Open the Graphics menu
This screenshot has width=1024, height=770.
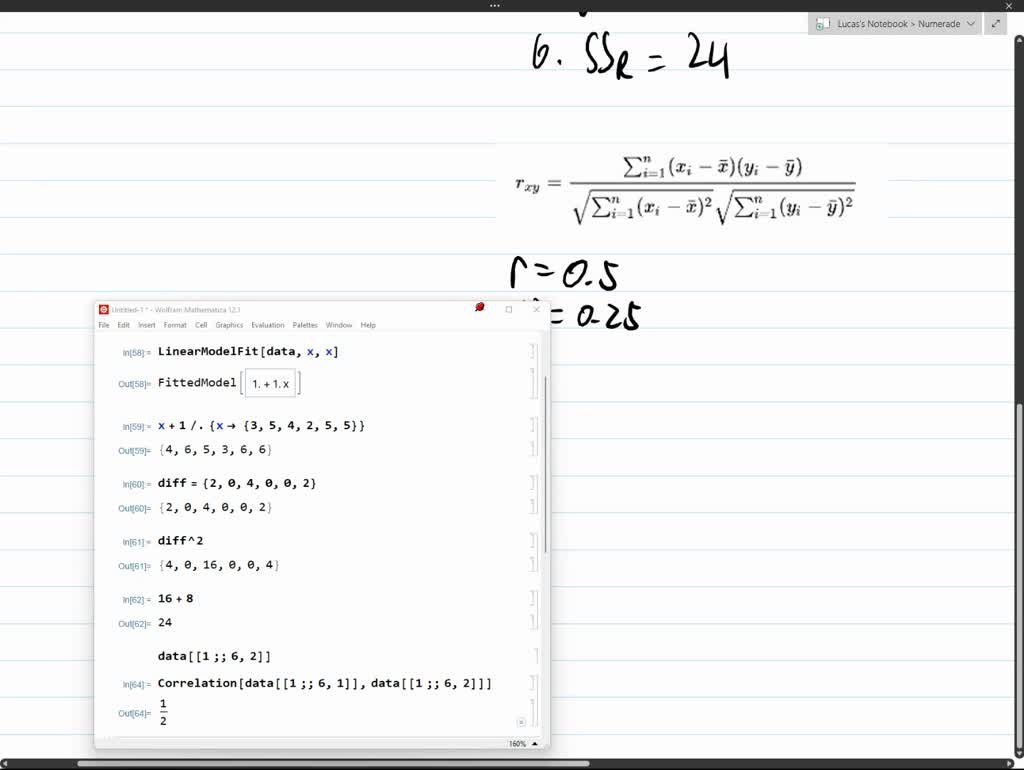coord(229,324)
